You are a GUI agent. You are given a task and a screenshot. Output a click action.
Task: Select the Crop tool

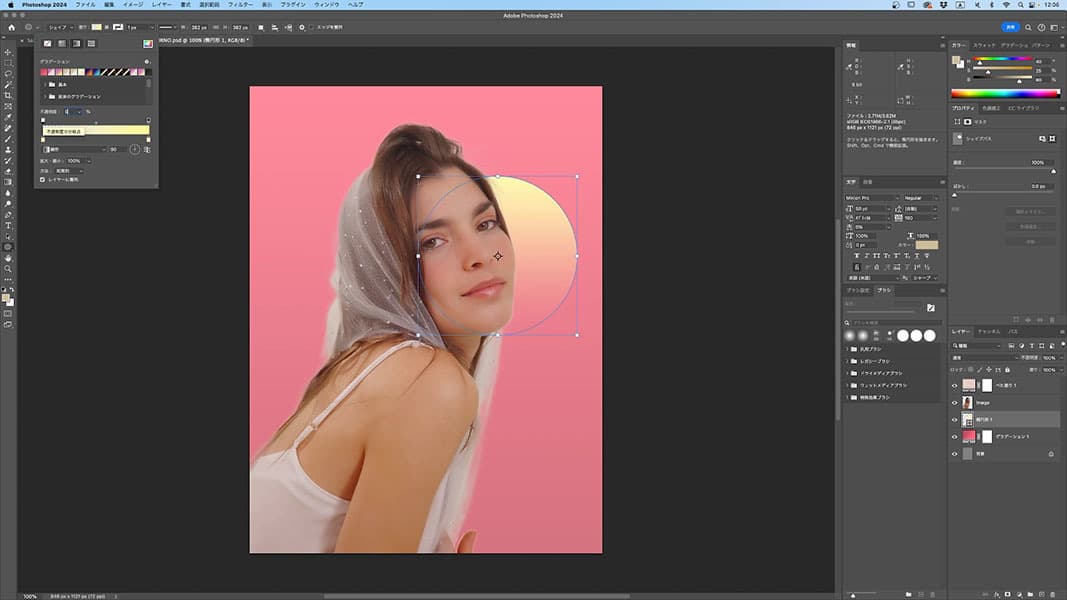point(8,95)
